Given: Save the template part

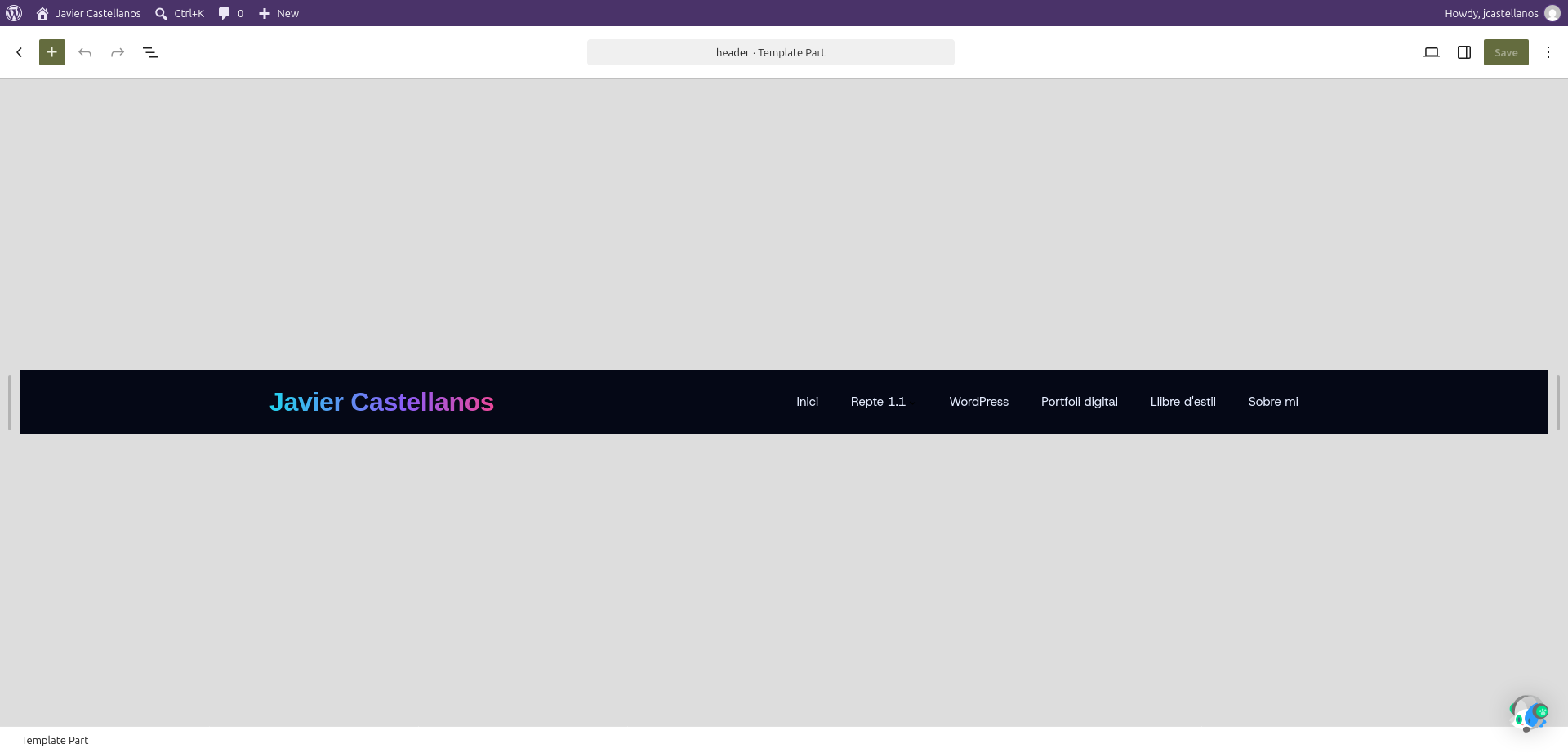Looking at the screenshot, I should tap(1506, 52).
